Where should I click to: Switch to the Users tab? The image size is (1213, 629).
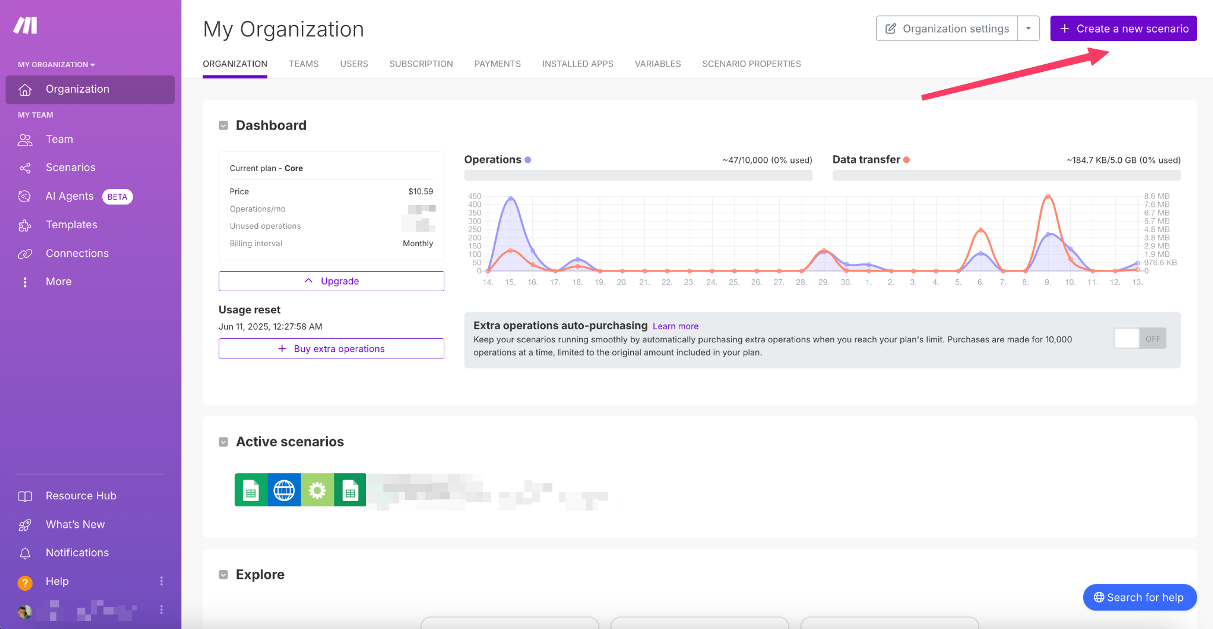click(354, 64)
